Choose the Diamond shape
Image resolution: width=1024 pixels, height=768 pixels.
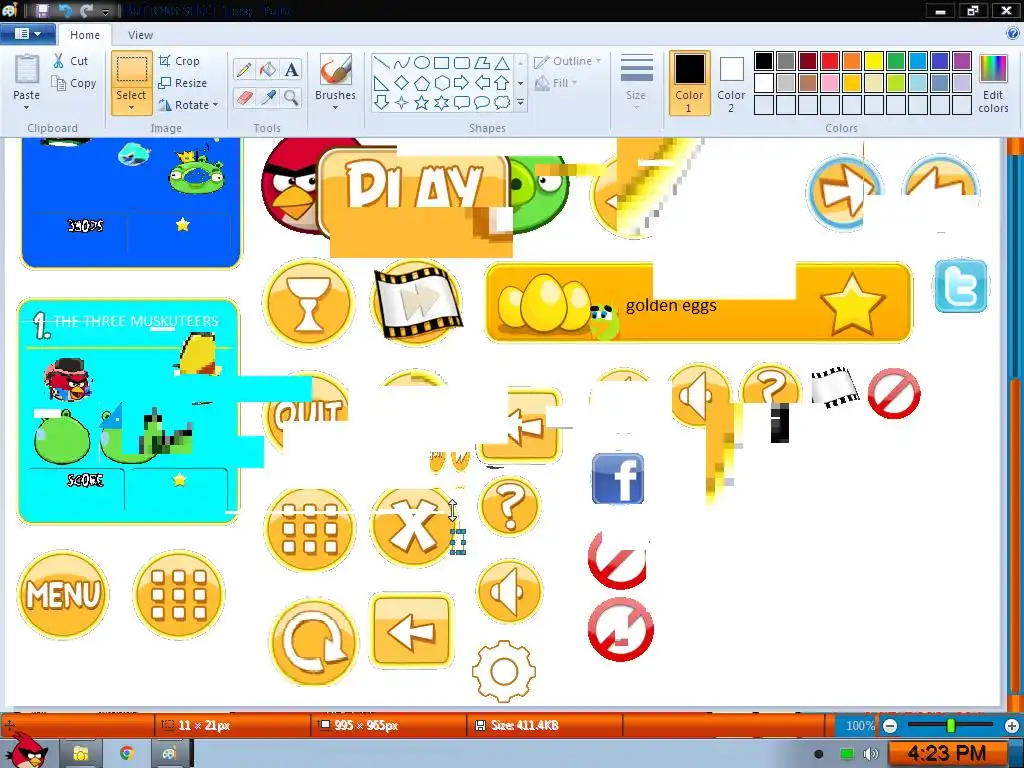click(402, 83)
